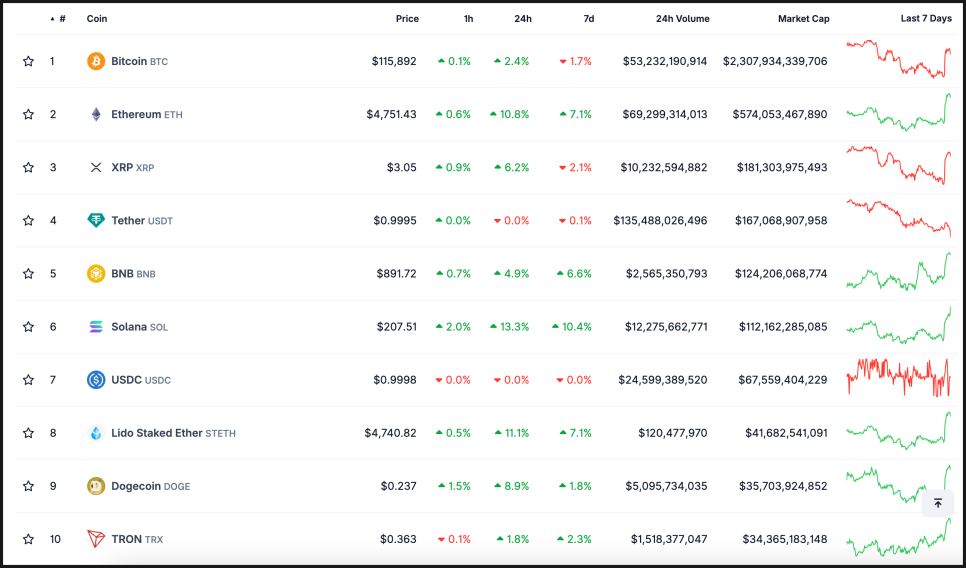This screenshot has height=568, width=966.
Task: Star the USDC row
Action: pyautogui.click(x=28, y=379)
